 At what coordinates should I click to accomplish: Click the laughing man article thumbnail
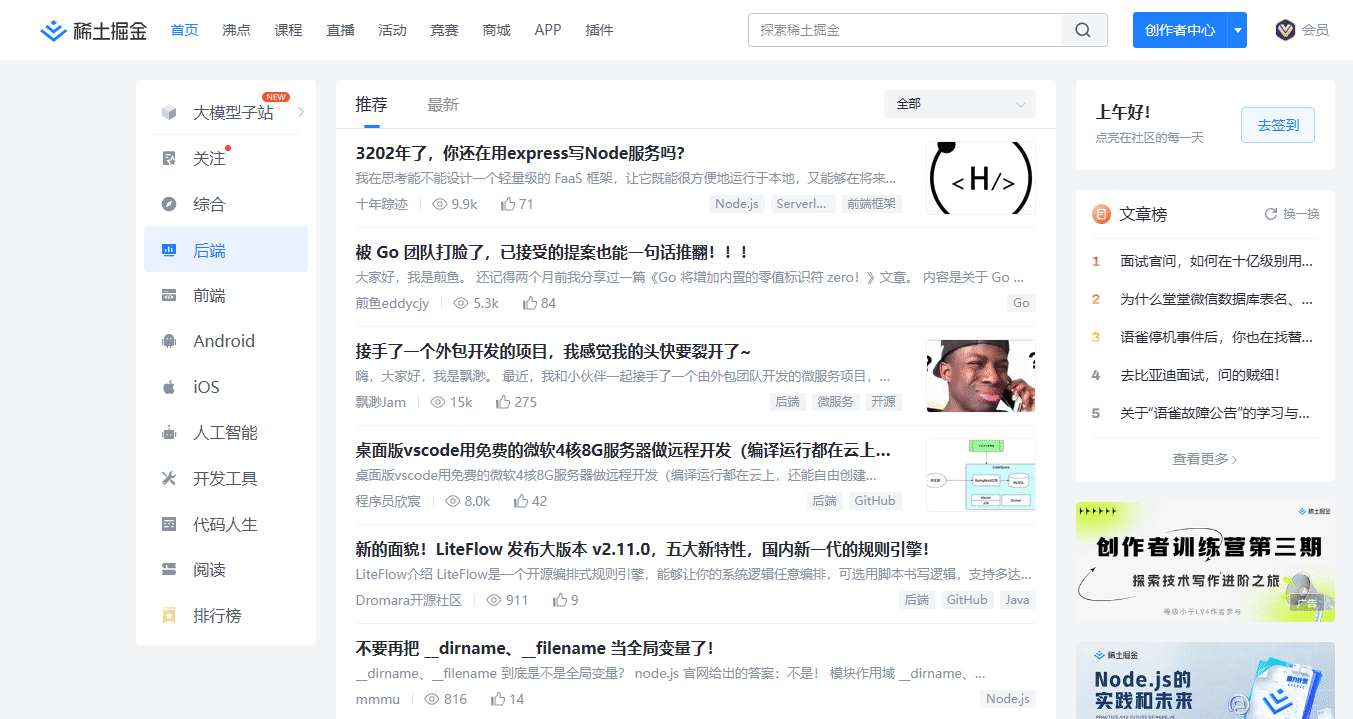coord(981,376)
